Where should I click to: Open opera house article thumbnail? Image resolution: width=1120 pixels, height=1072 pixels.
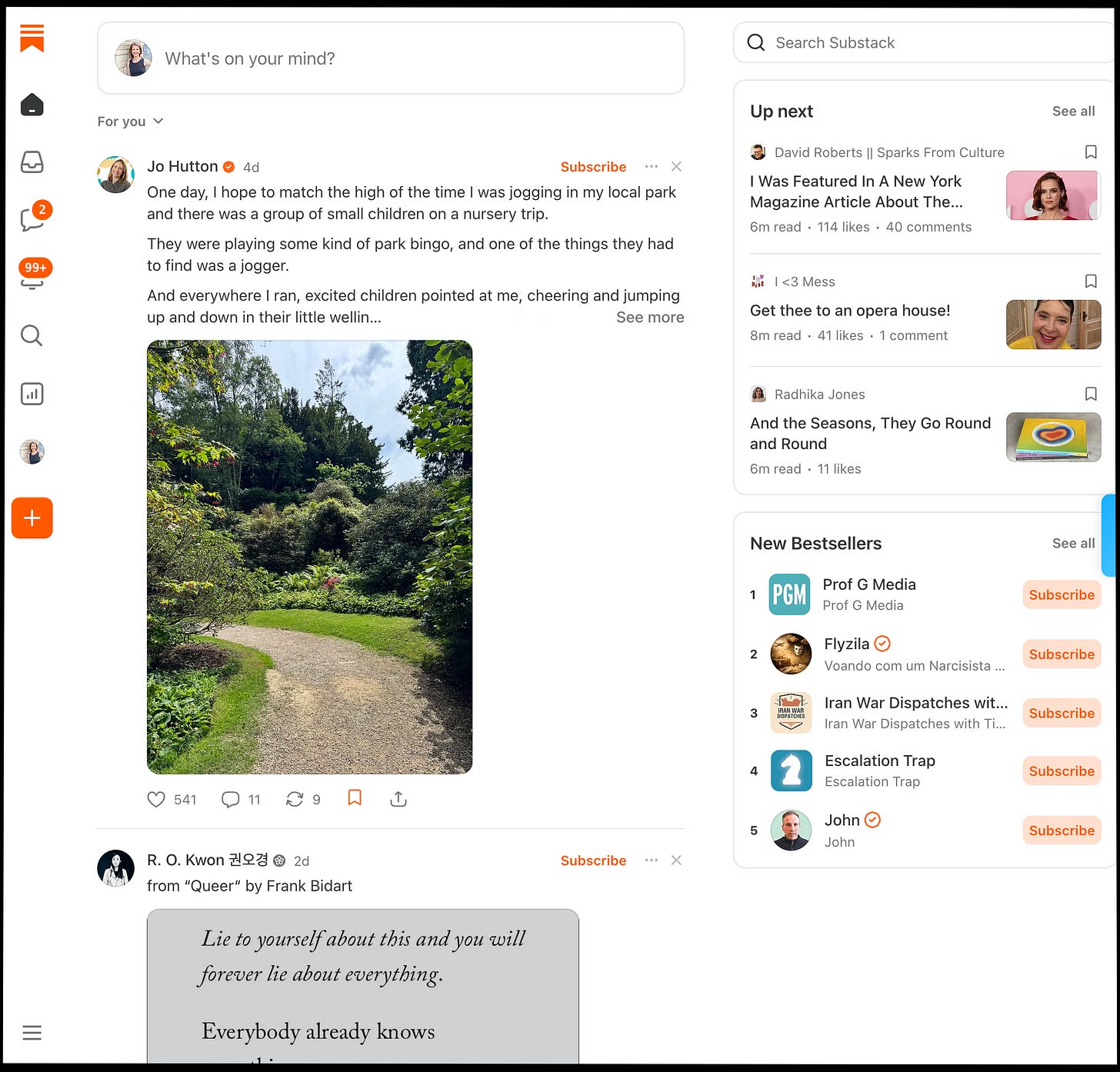click(x=1053, y=325)
